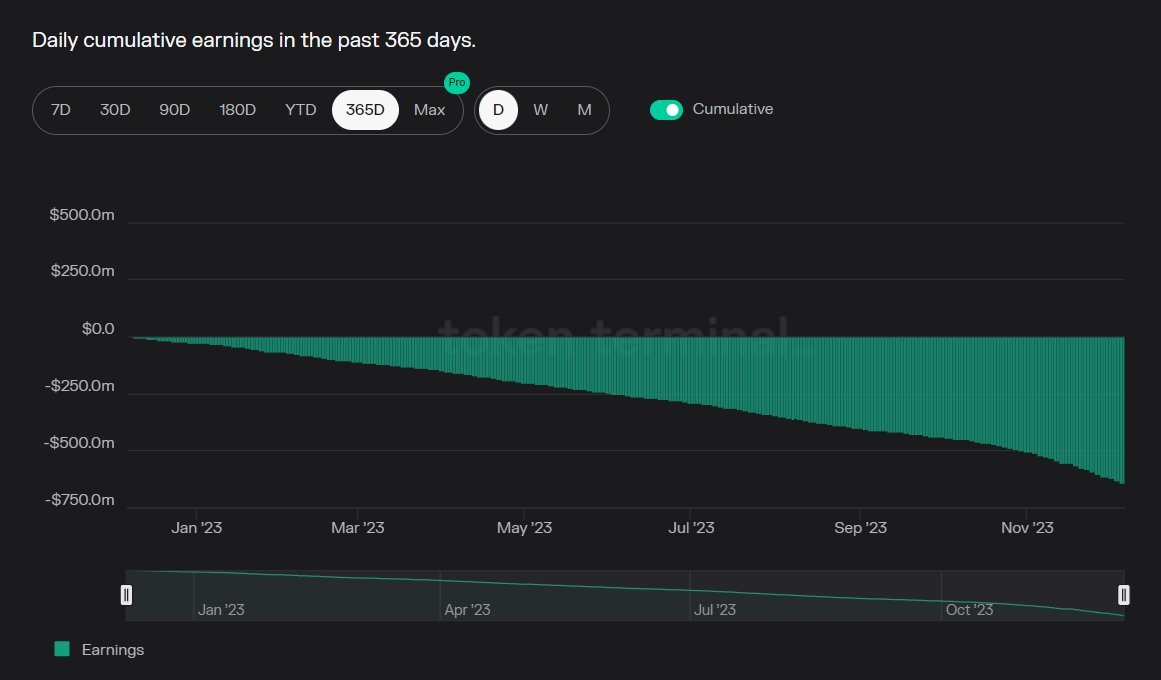This screenshot has height=680, width=1161.
Task: Select the 30D time range
Action: (x=115, y=110)
